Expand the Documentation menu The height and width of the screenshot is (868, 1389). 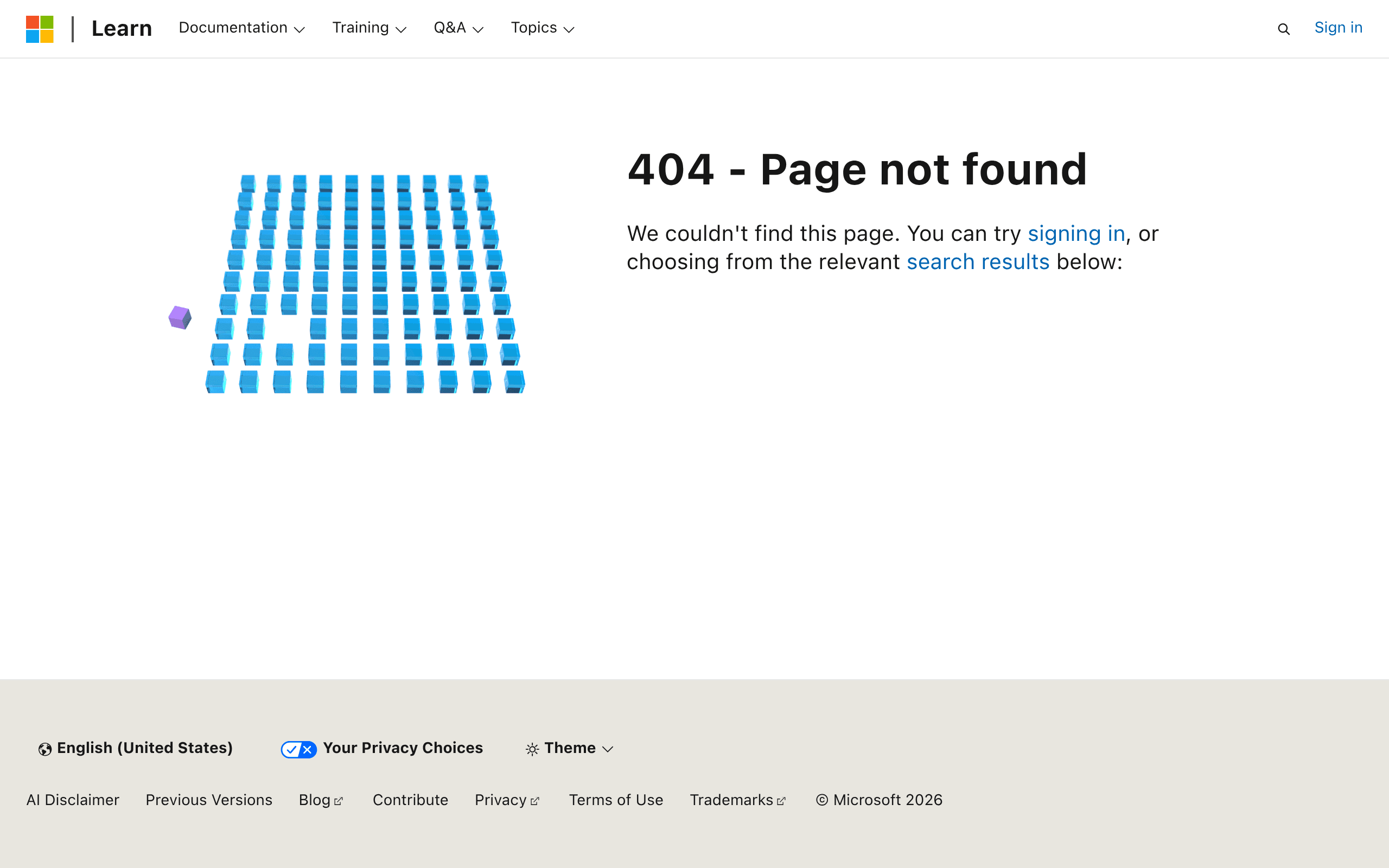[241, 28]
